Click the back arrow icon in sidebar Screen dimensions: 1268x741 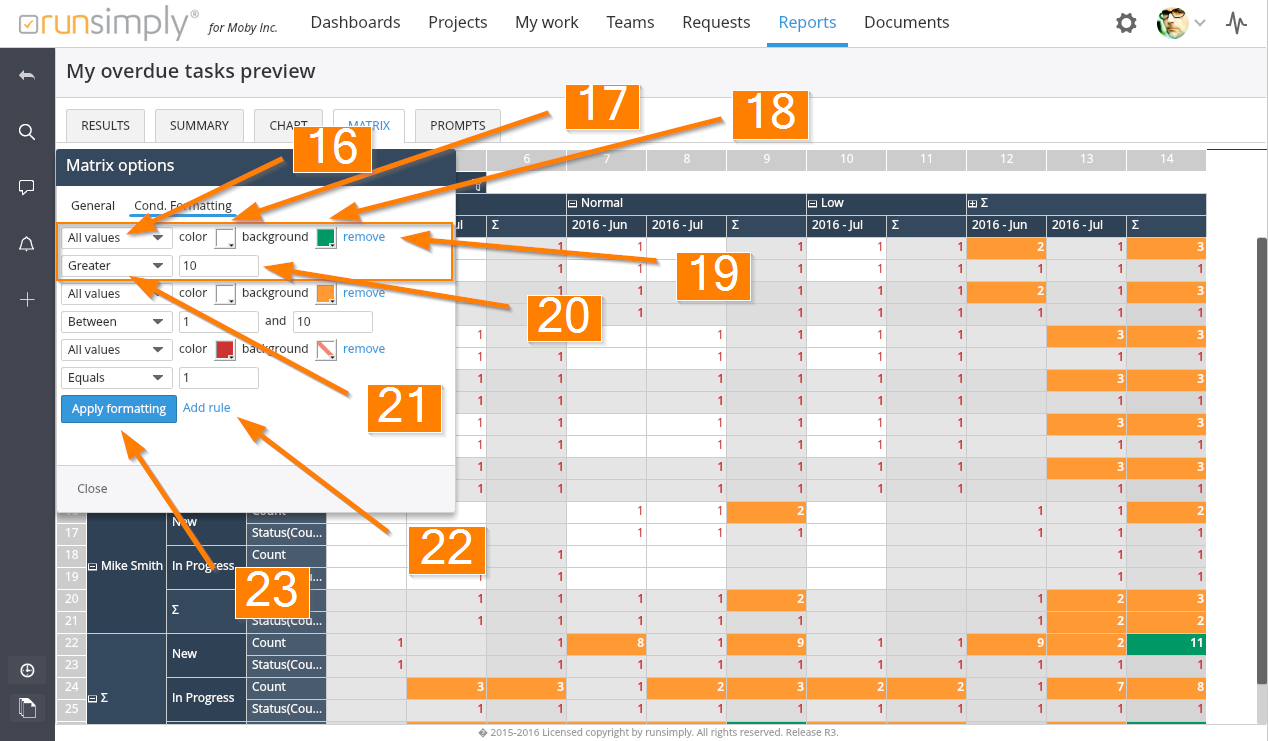click(27, 76)
